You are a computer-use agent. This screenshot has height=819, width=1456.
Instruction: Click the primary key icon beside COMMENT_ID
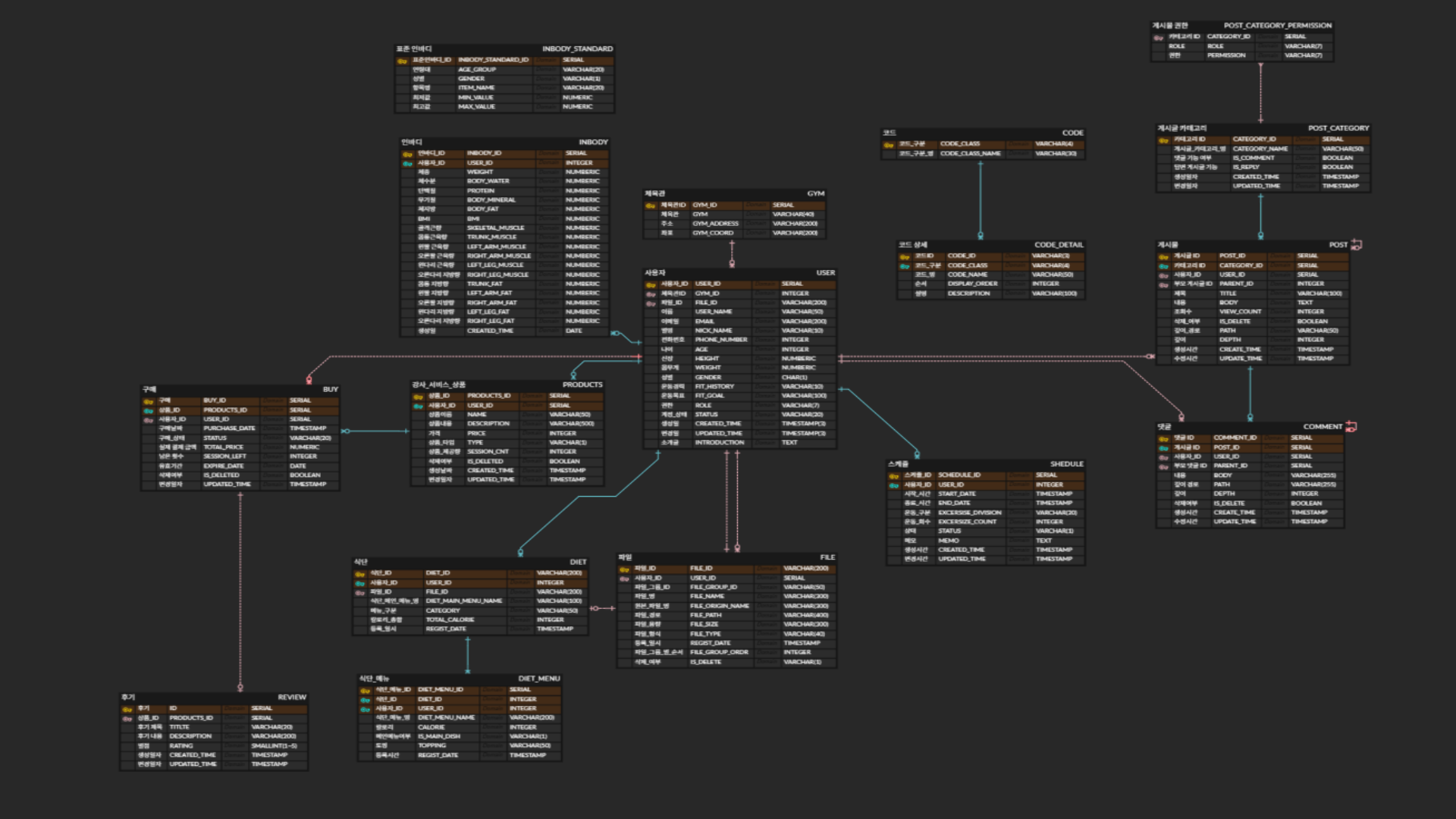click(x=1163, y=438)
